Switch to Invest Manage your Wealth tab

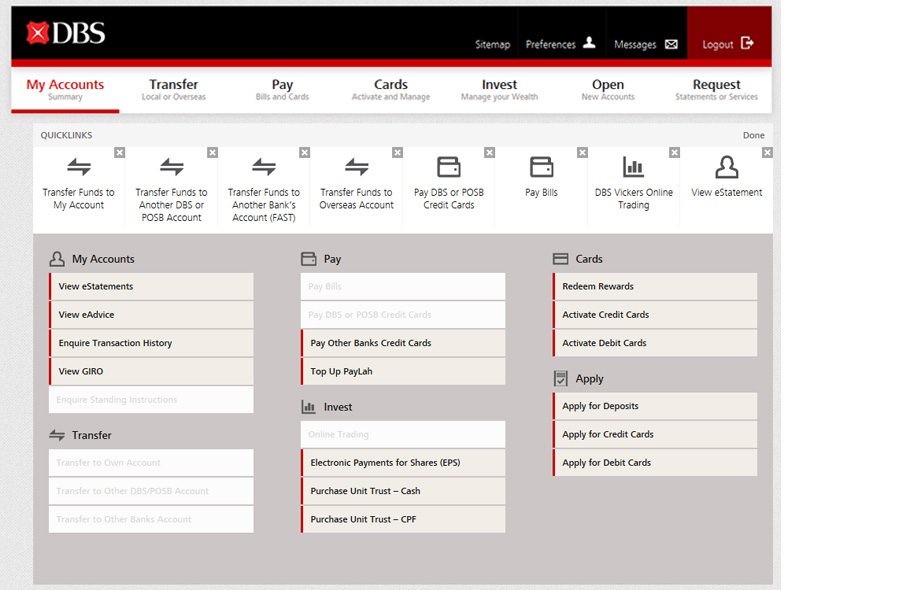(x=499, y=90)
